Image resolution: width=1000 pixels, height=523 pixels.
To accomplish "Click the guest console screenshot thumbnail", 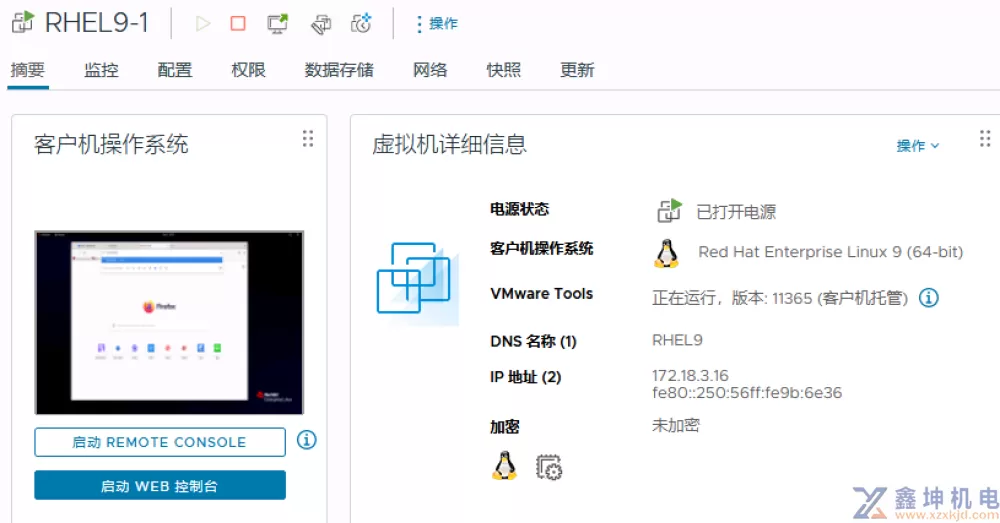I will pyautogui.click(x=169, y=323).
